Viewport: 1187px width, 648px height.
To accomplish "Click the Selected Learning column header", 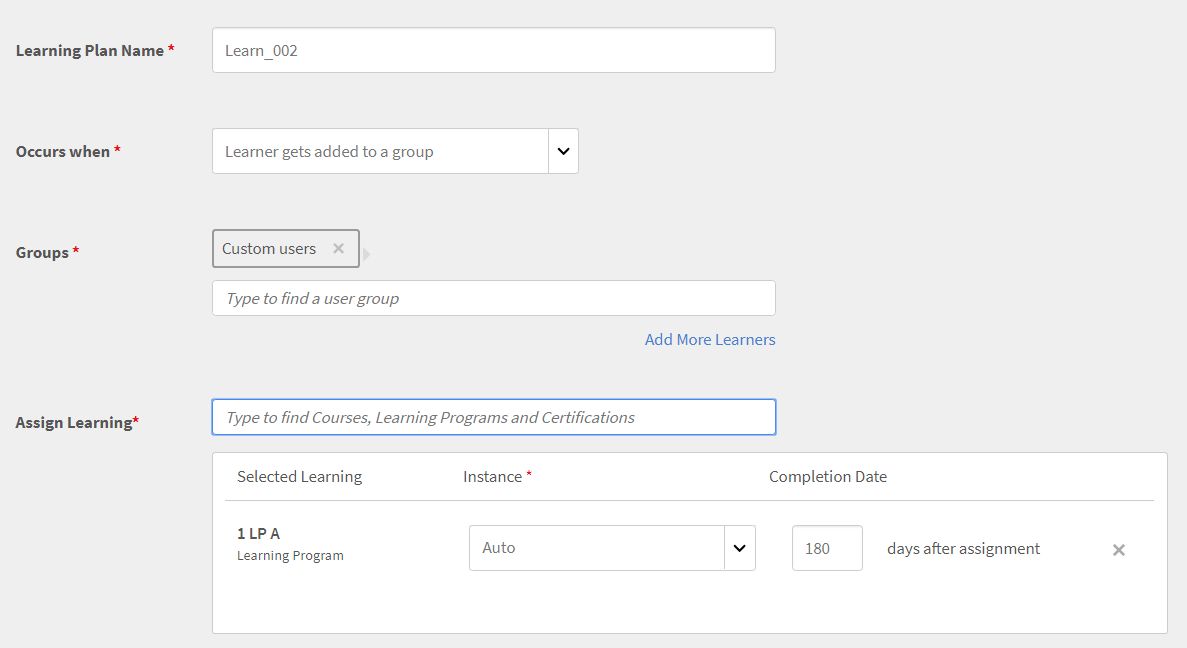I will pos(299,477).
